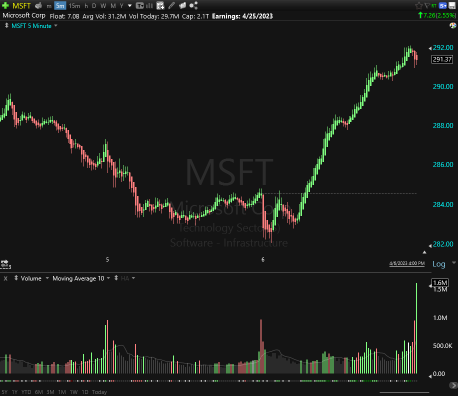
Task: Open the dropdown next to Log
Action: click(x=454, y=263)
